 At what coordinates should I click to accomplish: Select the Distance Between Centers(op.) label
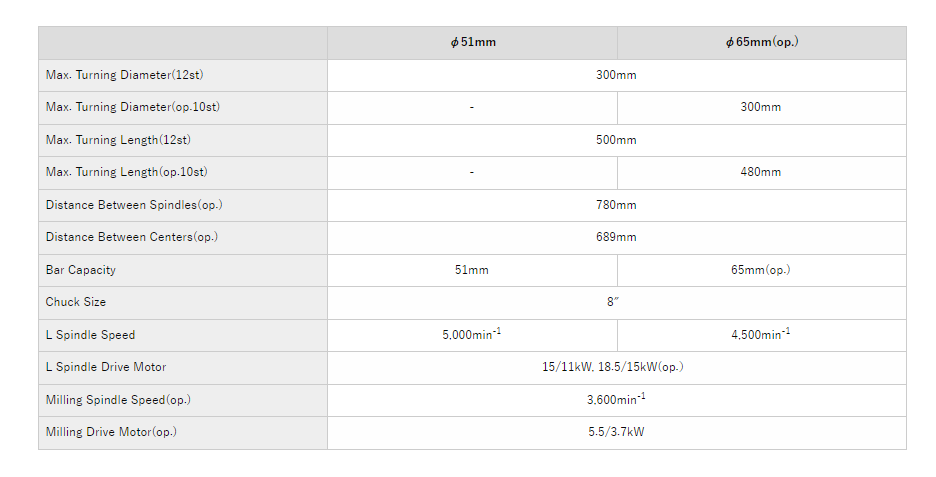click(x=131, y=237)
